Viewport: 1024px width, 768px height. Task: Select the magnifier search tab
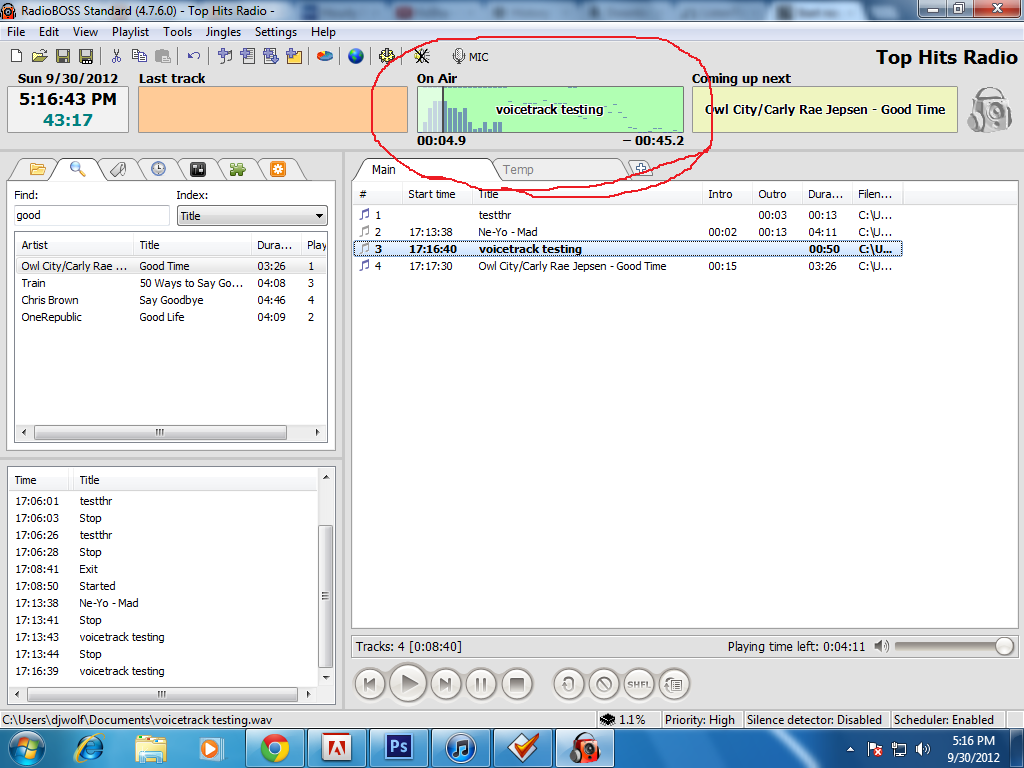point(78,169)
